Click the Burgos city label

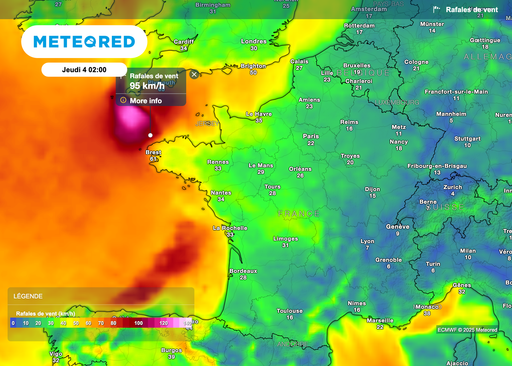(x=171, y=350)
